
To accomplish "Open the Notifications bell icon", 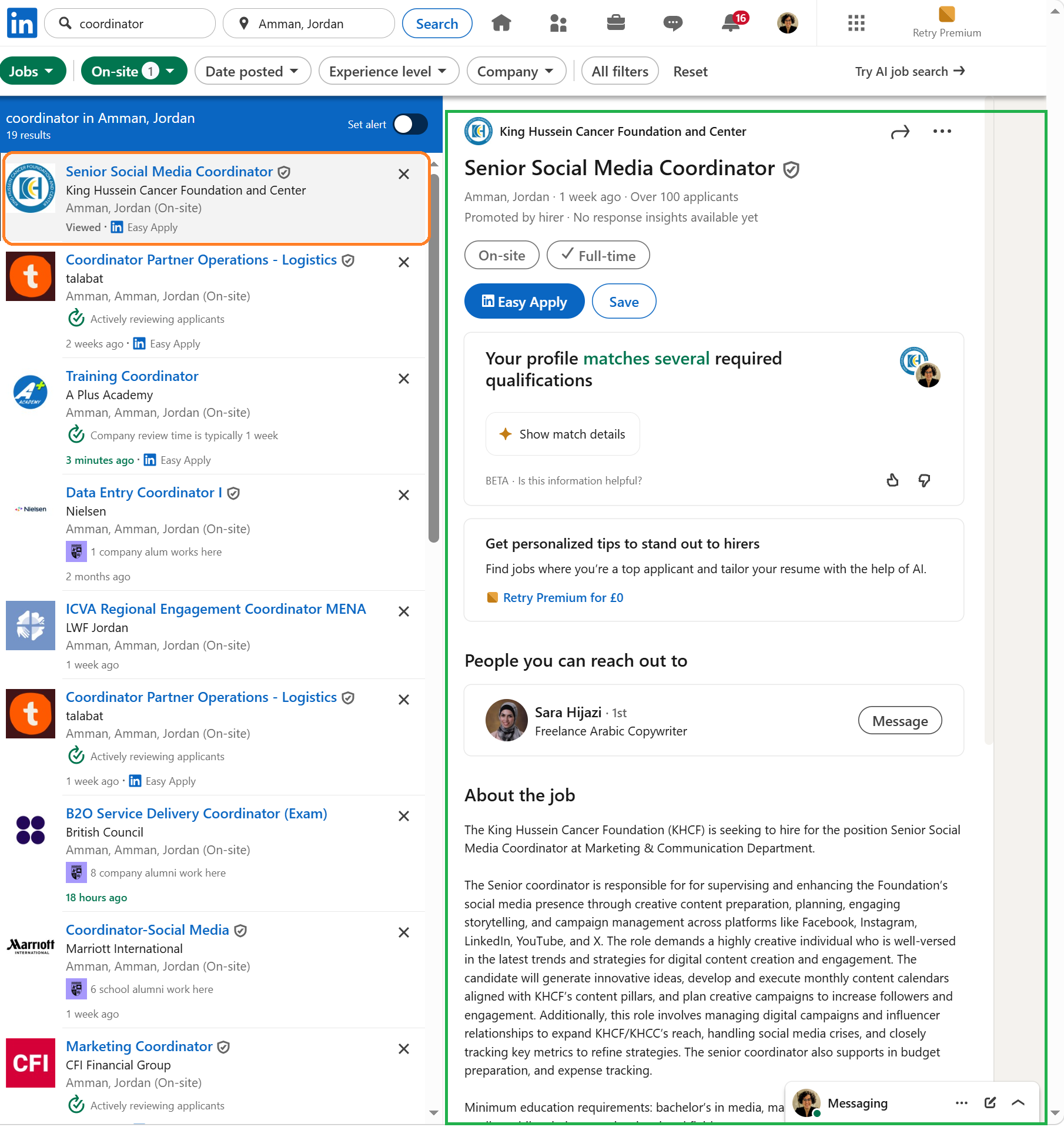I will pos(731,23).
